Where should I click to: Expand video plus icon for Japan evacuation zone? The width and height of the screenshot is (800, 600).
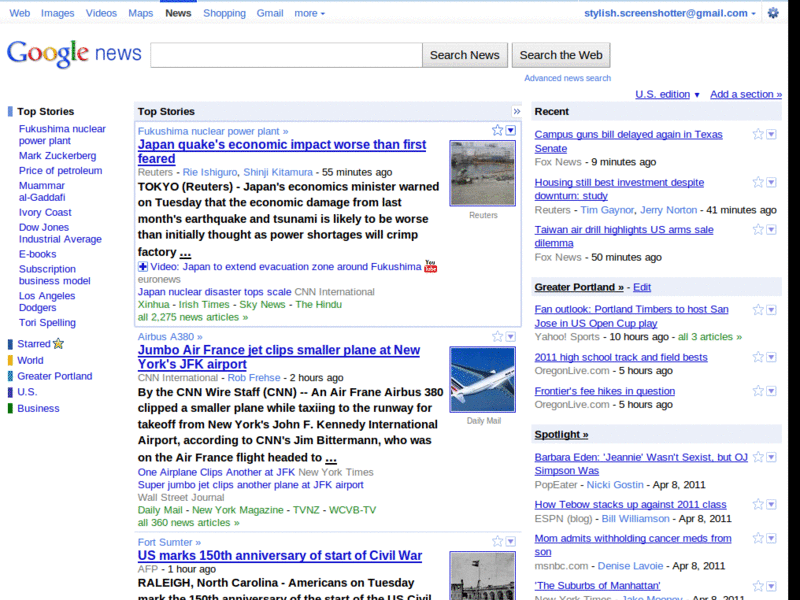(x=143, y=266)
